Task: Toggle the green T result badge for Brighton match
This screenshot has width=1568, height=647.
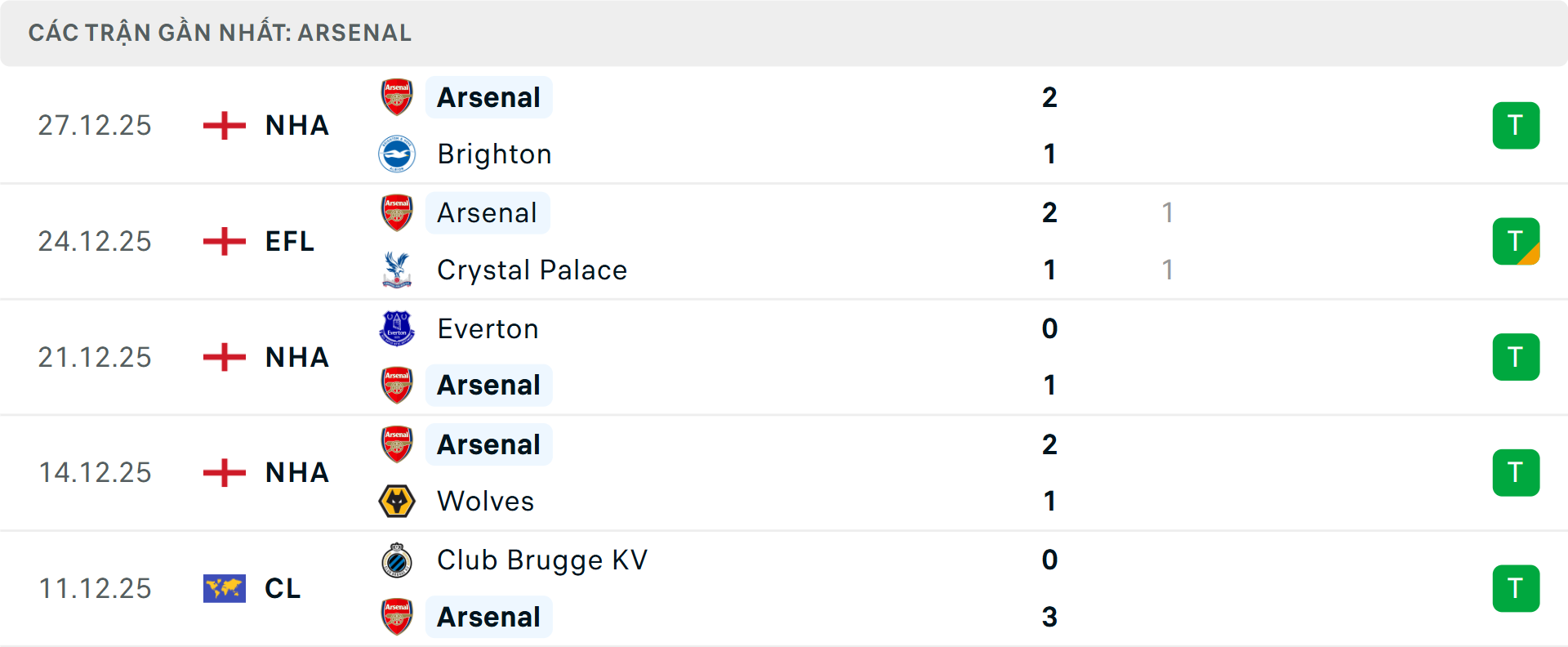Action: pyautogui.click(x=1516, y=125)
